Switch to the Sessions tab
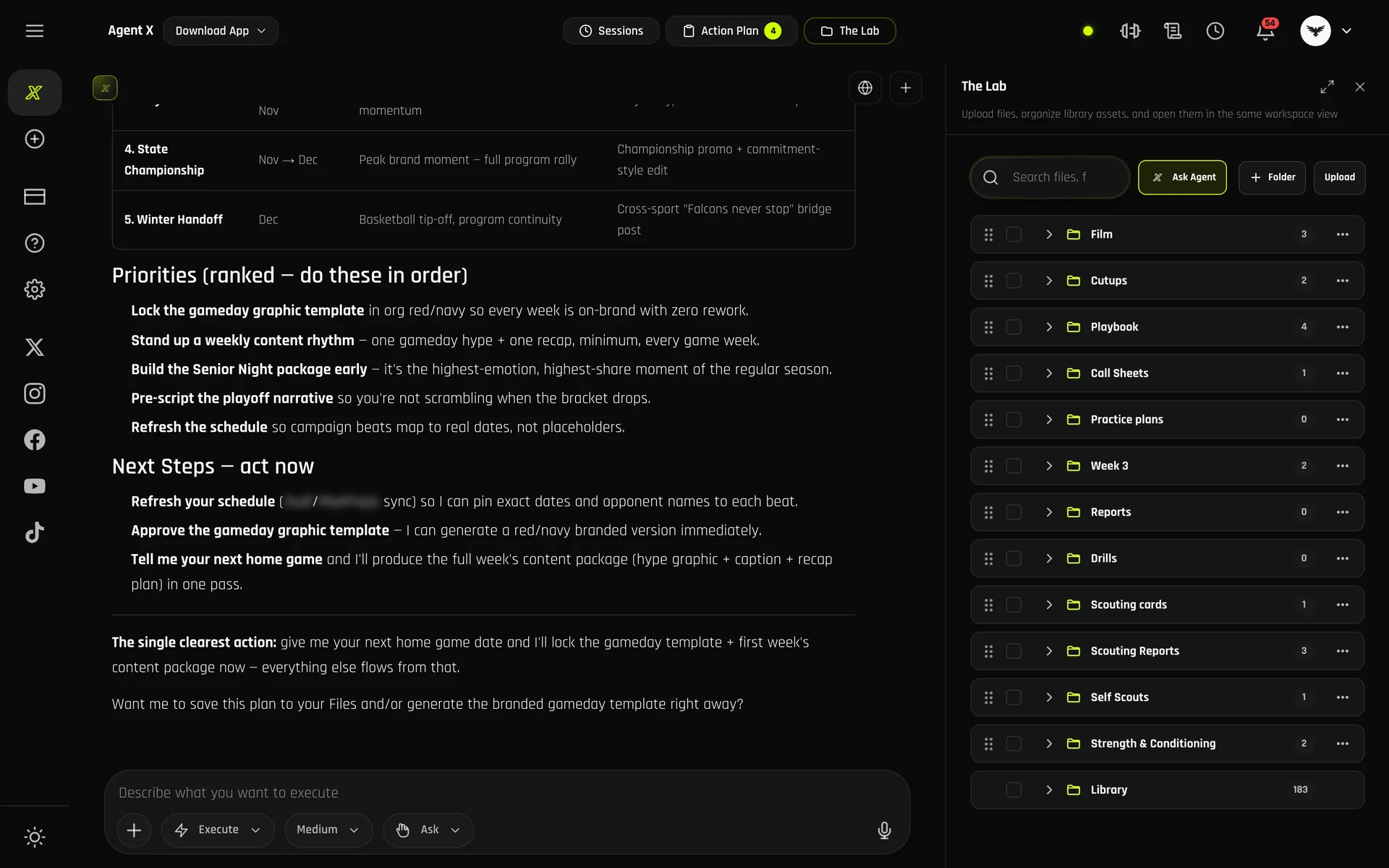Viewport: 1389px width, 868px height. [611, 31]
